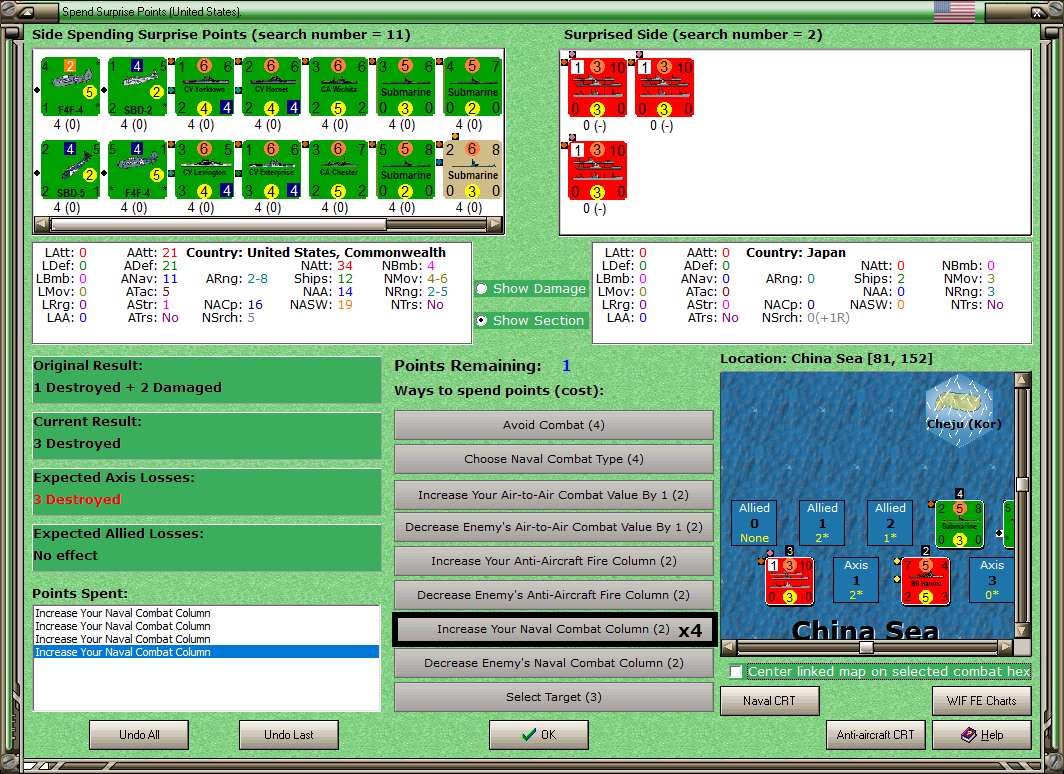The height and width of the screenshot is (774, 1064).
Task: Click the Submarine unit with values 5 5 8
Action: [406, 170]
